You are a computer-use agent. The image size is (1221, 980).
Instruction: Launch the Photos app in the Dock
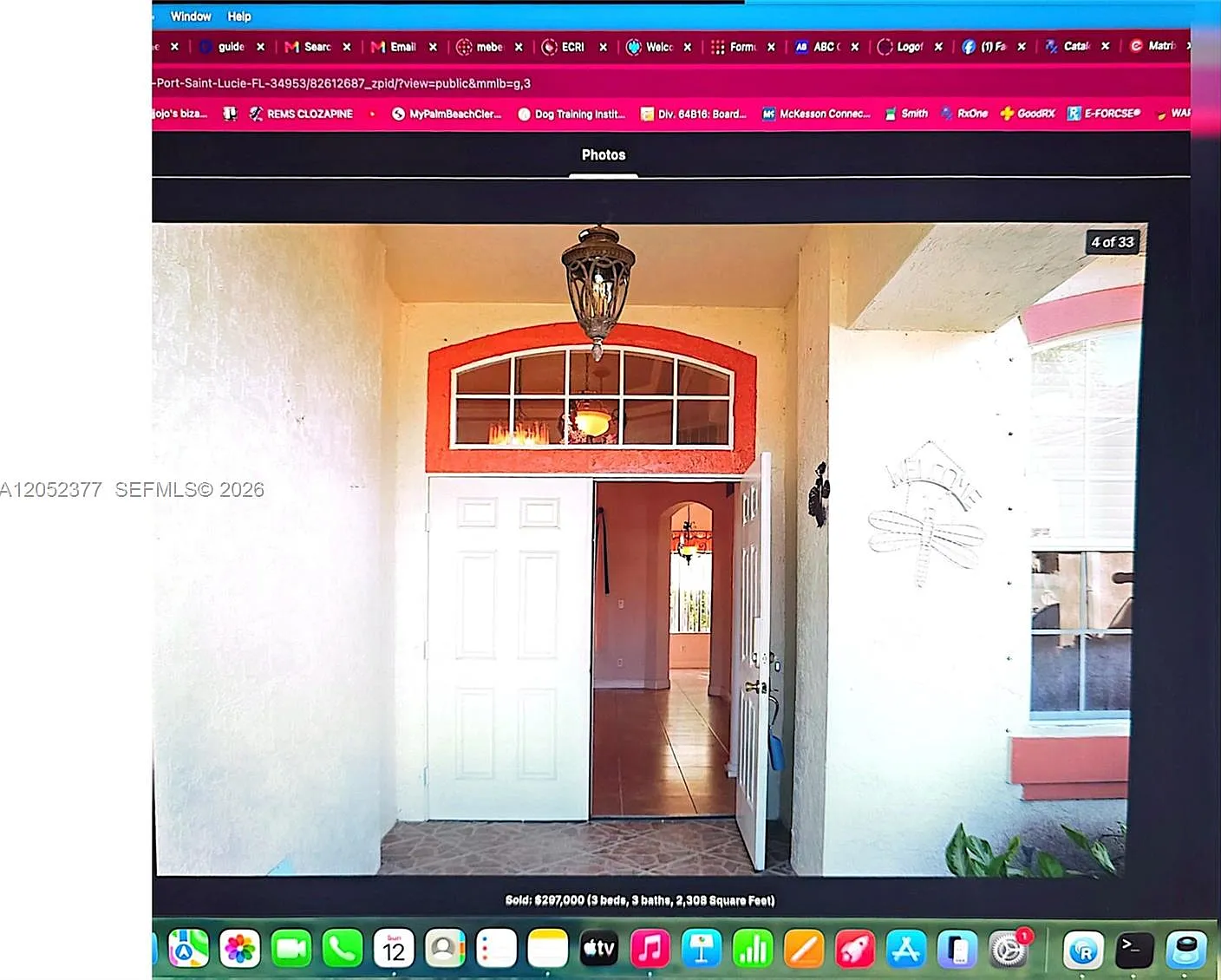point(239,949)
